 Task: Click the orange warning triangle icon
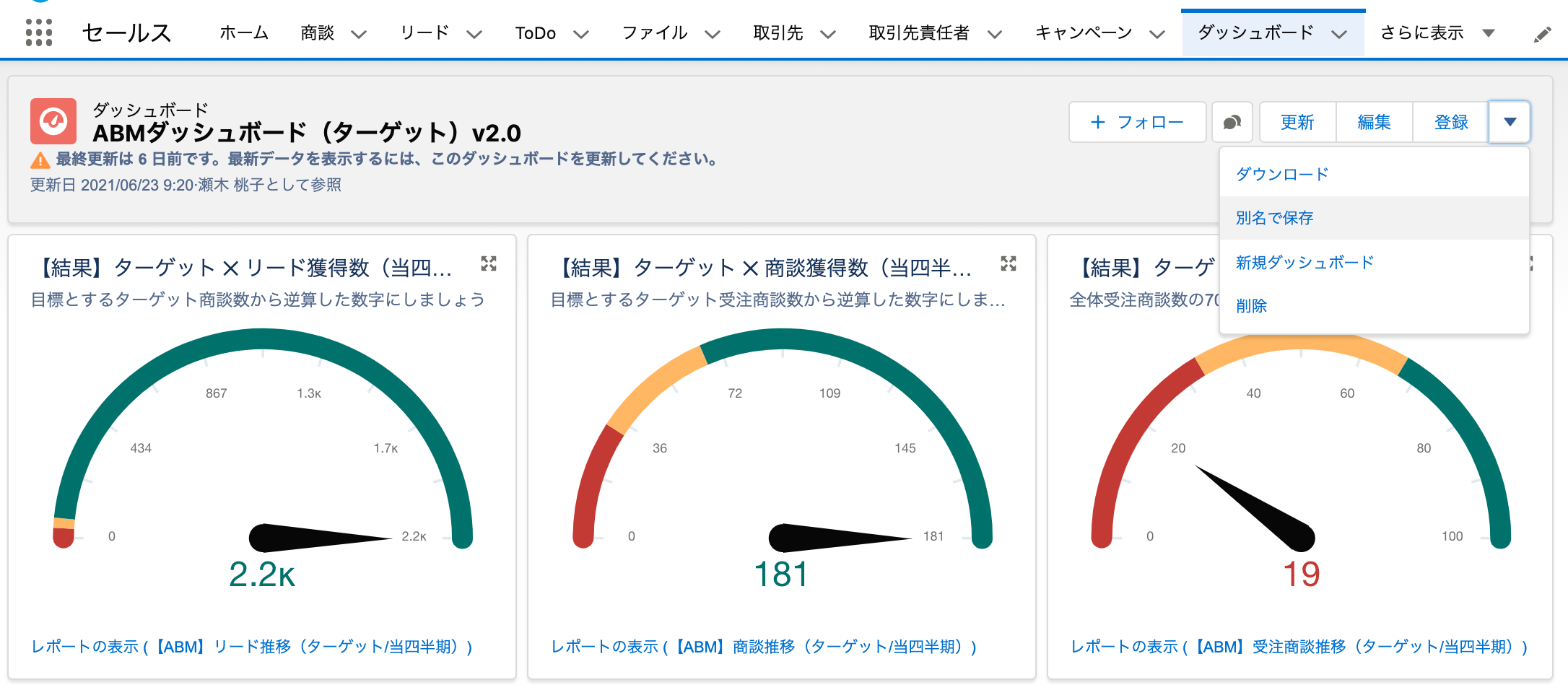click(40, 160)
